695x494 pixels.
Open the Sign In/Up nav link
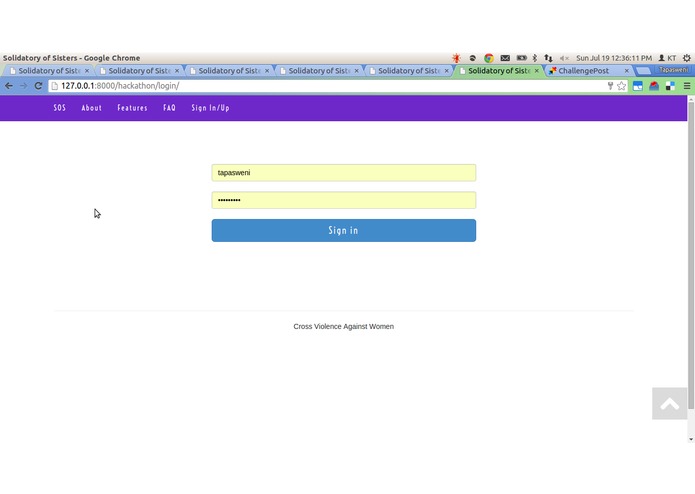(211, 108)
